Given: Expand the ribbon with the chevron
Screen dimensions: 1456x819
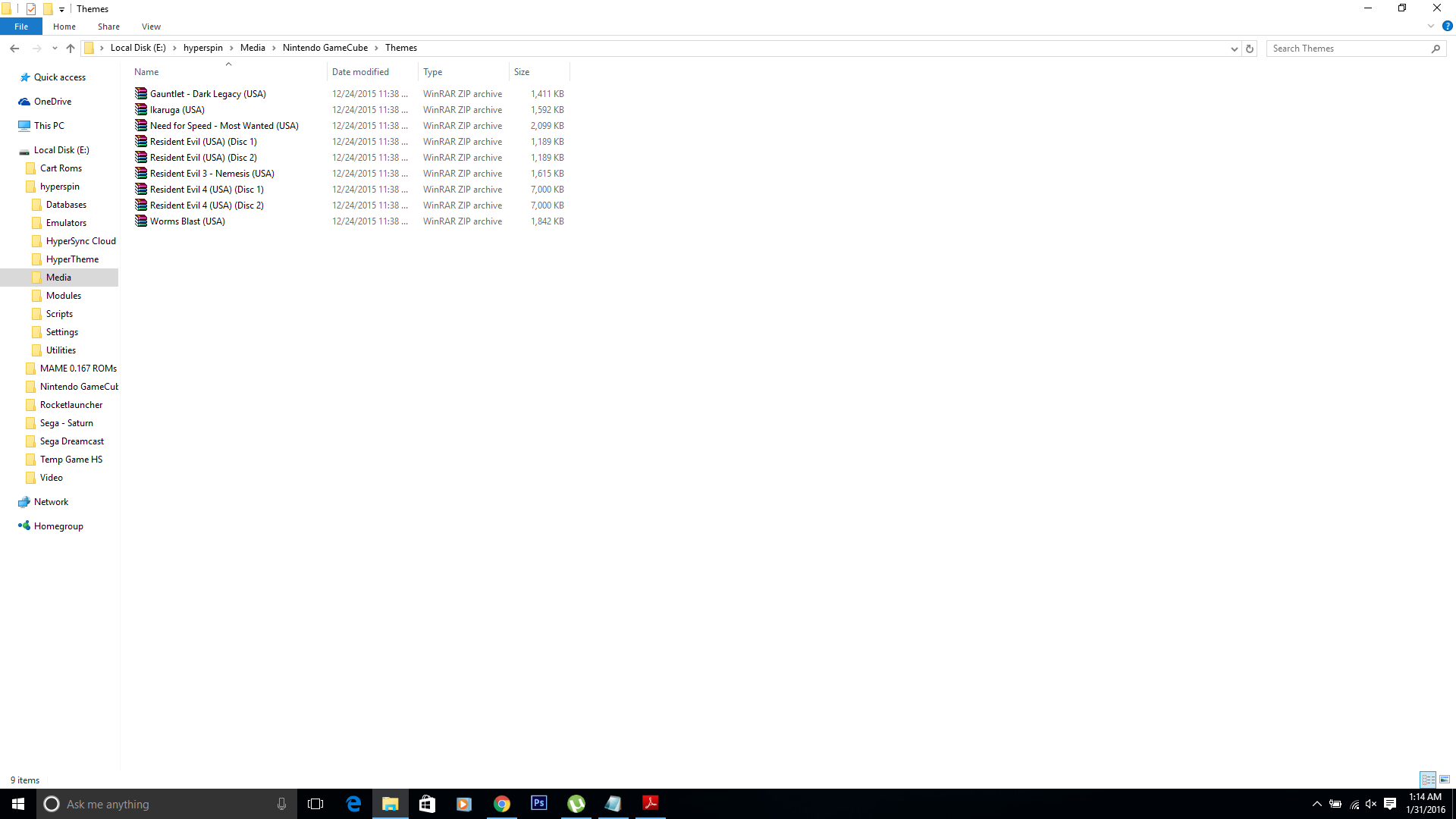Looking at the screenshot, I should click(1431, 26).
